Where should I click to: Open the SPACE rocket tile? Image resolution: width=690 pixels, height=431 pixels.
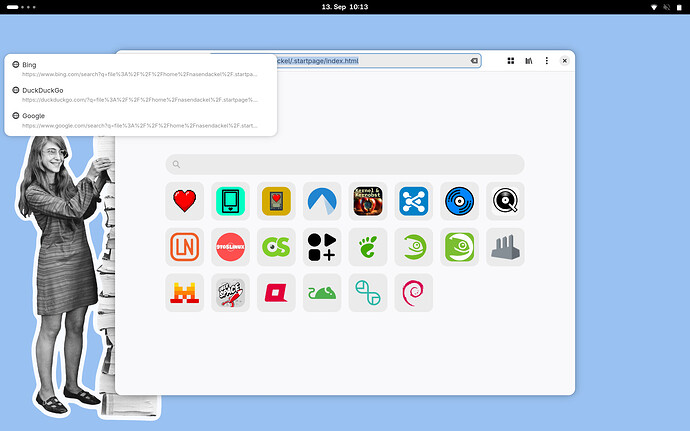click(231, 292)
